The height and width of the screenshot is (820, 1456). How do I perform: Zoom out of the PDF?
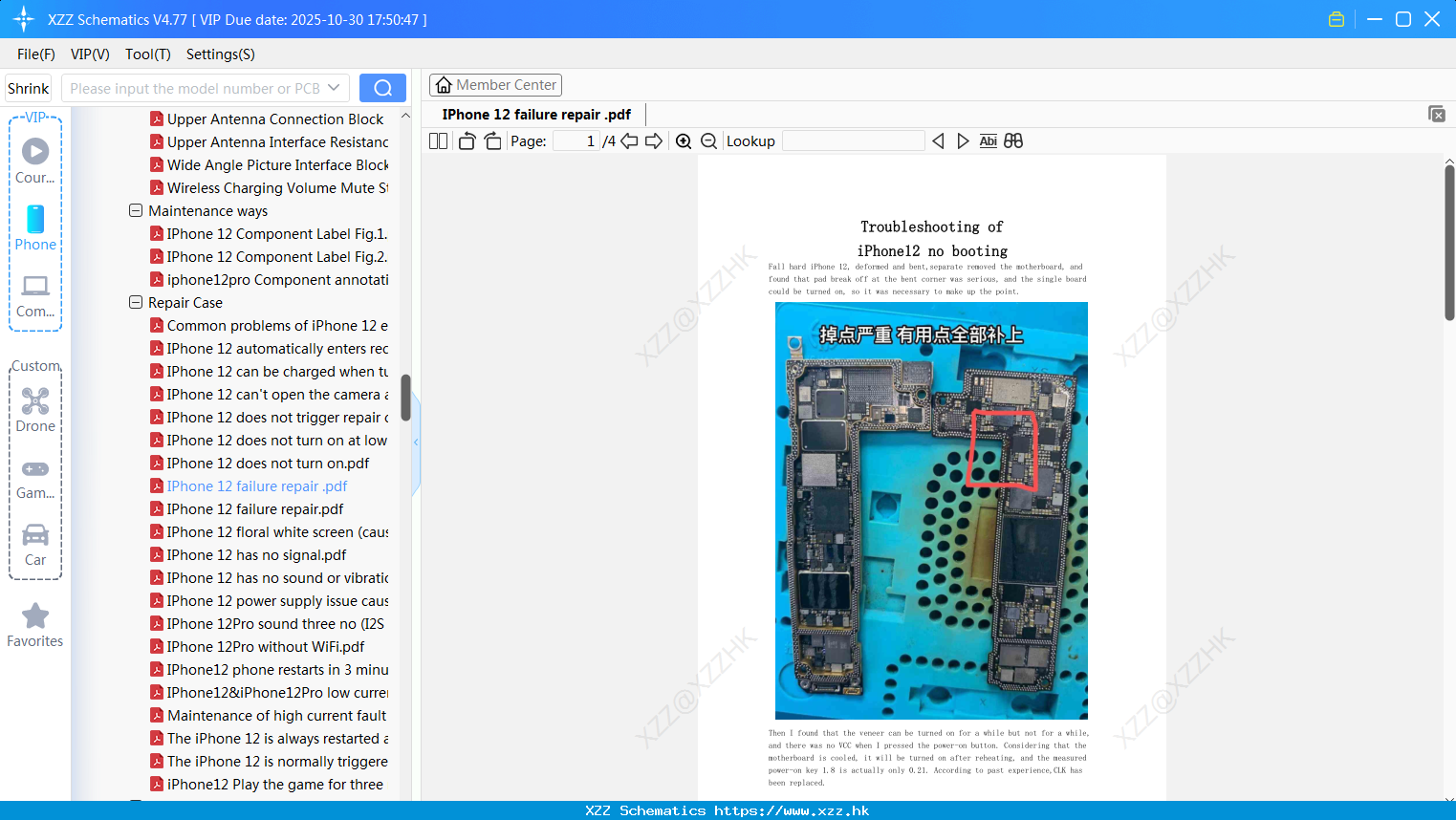(x=708, y=140)
